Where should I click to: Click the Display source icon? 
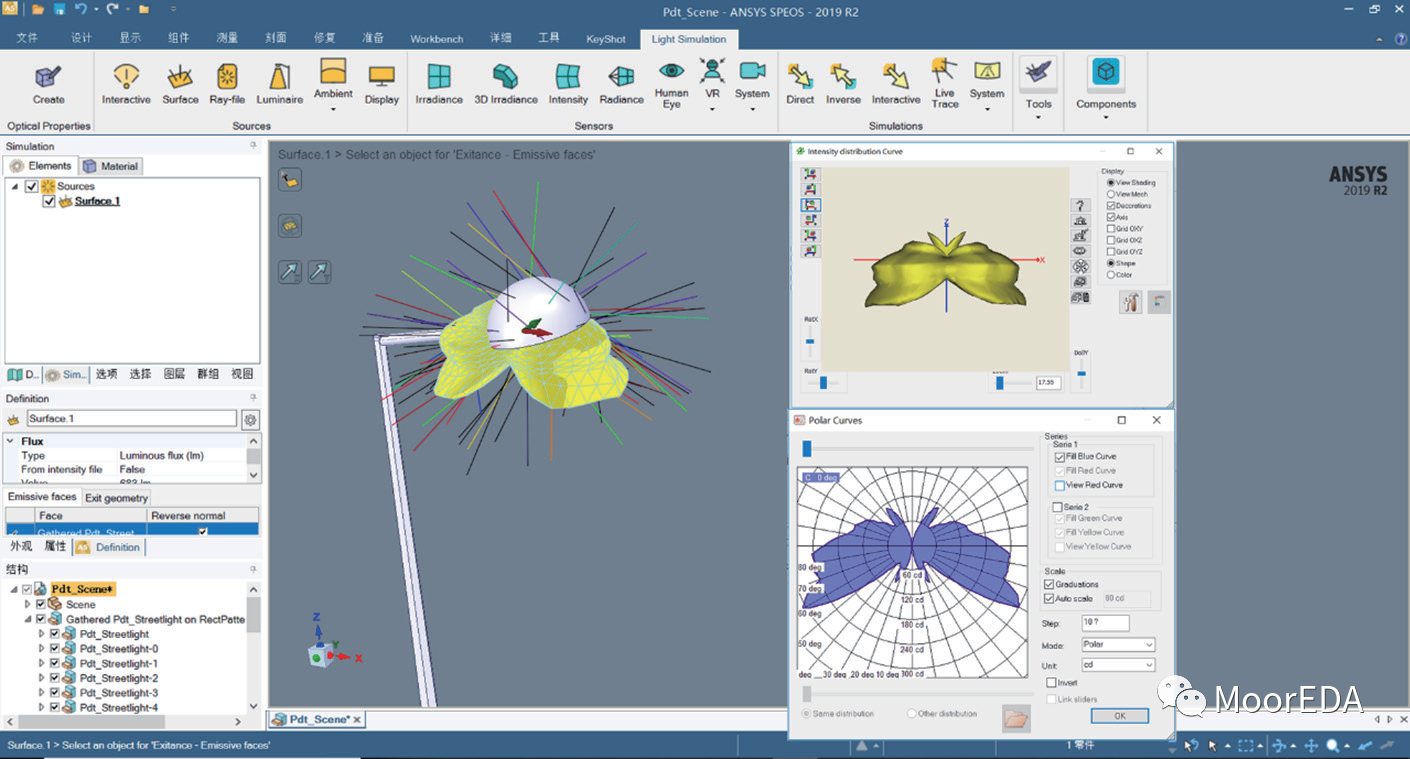point(381,77)
